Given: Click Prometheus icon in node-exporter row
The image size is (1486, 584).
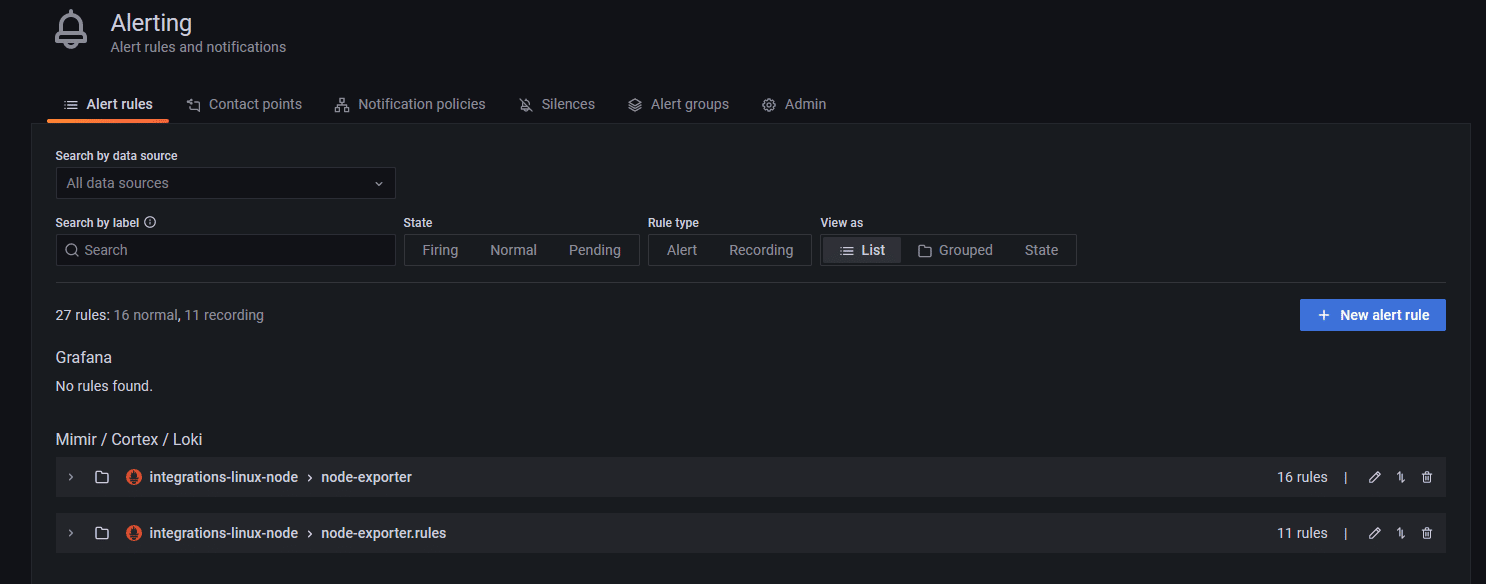Looking at the screenshot, I should 134,477.
